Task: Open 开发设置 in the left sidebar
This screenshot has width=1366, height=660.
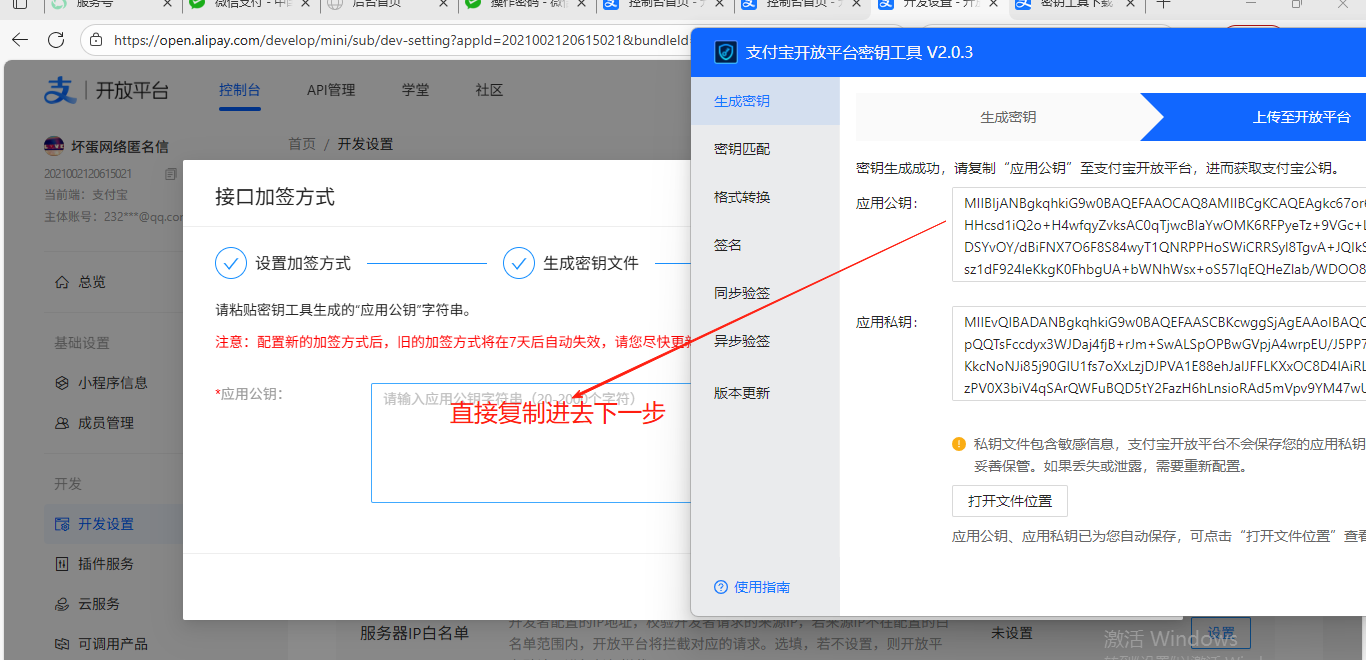Action: pos(114,524)
